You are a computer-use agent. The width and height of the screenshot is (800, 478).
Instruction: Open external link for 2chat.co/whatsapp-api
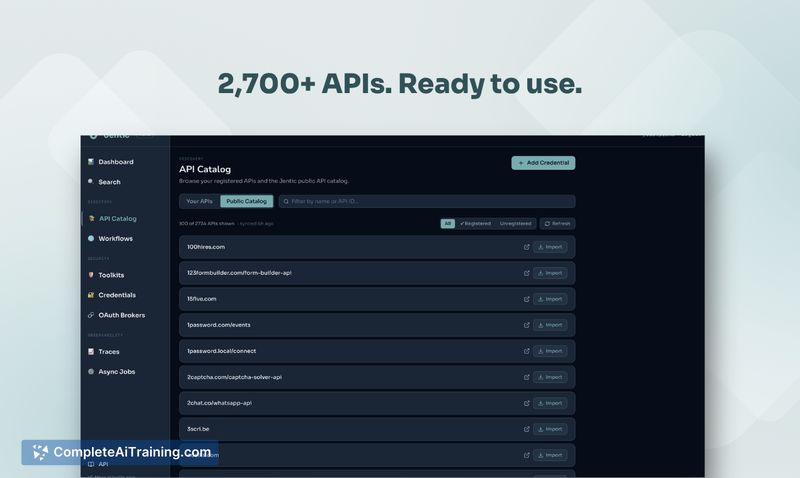click(x=526, y=403)
